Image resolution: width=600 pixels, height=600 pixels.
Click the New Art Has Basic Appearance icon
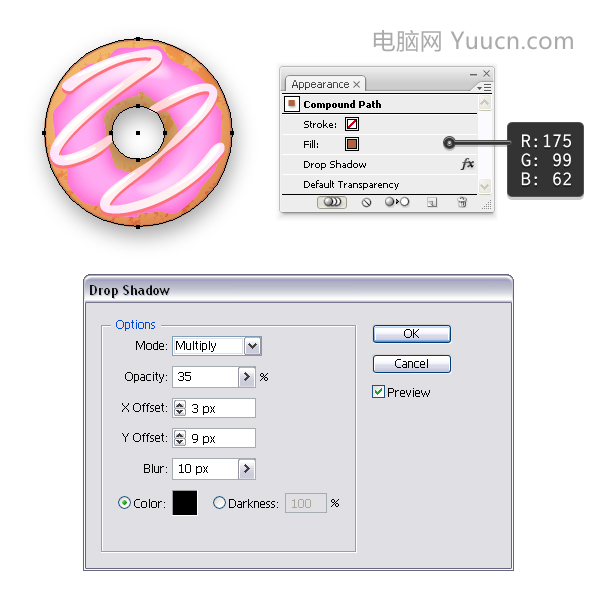(x=332, y=202)
